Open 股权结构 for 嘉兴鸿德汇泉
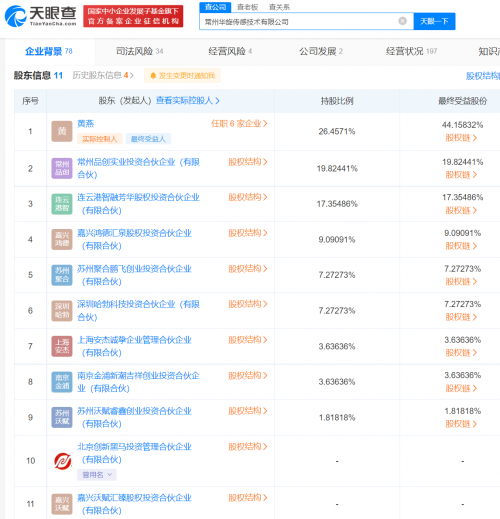The height and width of the screenshot is (519, 500). tap(248, 233)
